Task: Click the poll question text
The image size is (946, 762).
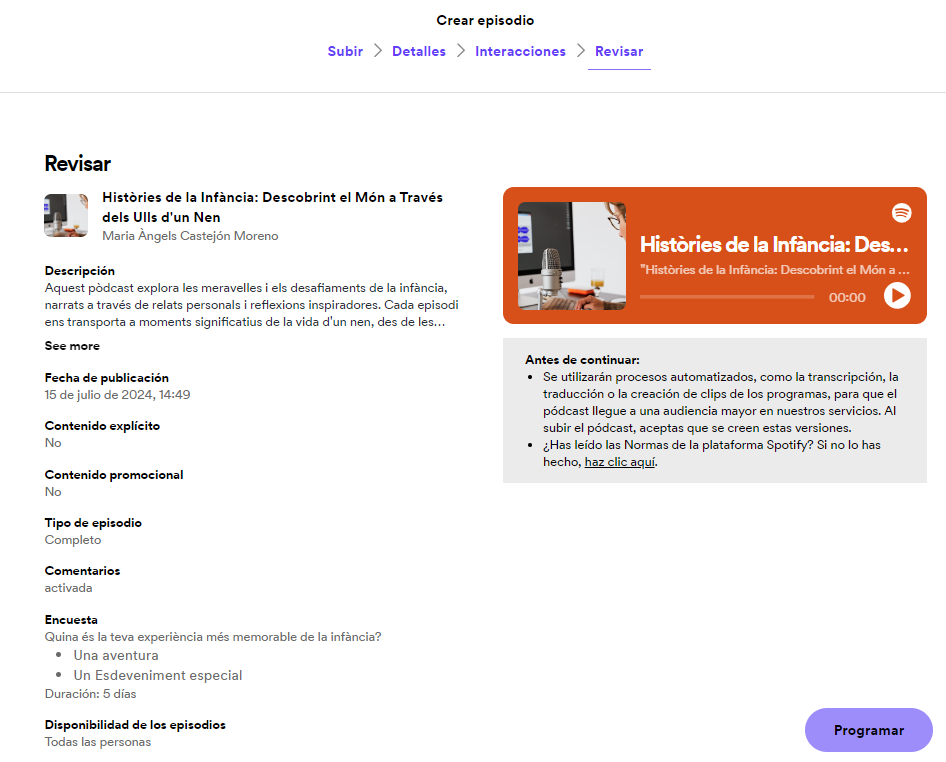Action: (213, 637)
